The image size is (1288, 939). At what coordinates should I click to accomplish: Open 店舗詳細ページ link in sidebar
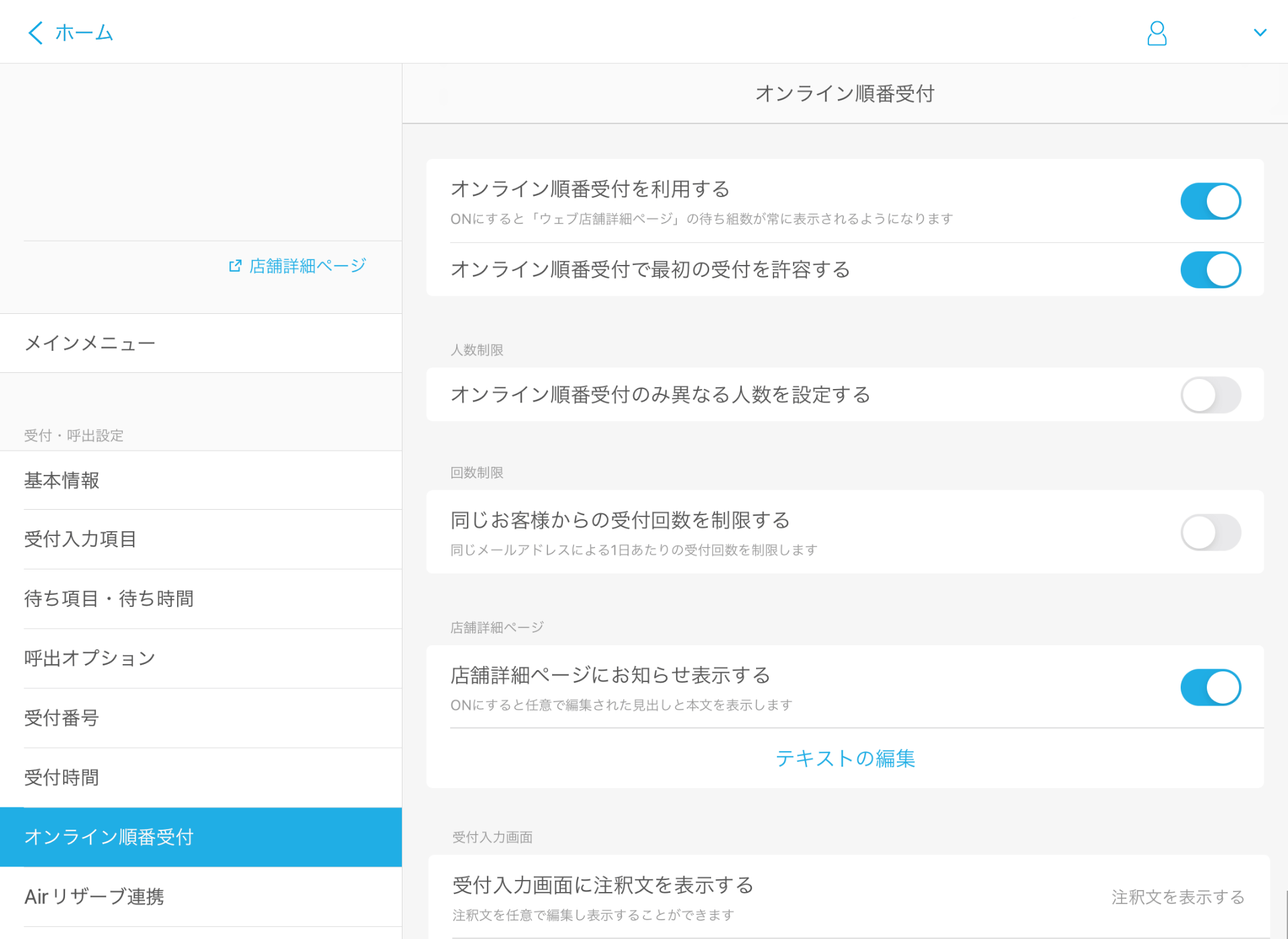(x=306, y=266)
